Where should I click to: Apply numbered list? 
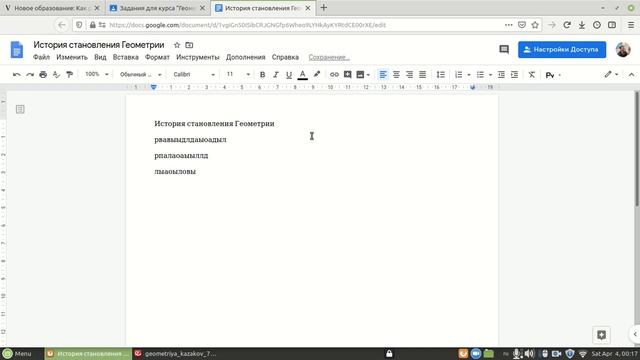[459, 75]
